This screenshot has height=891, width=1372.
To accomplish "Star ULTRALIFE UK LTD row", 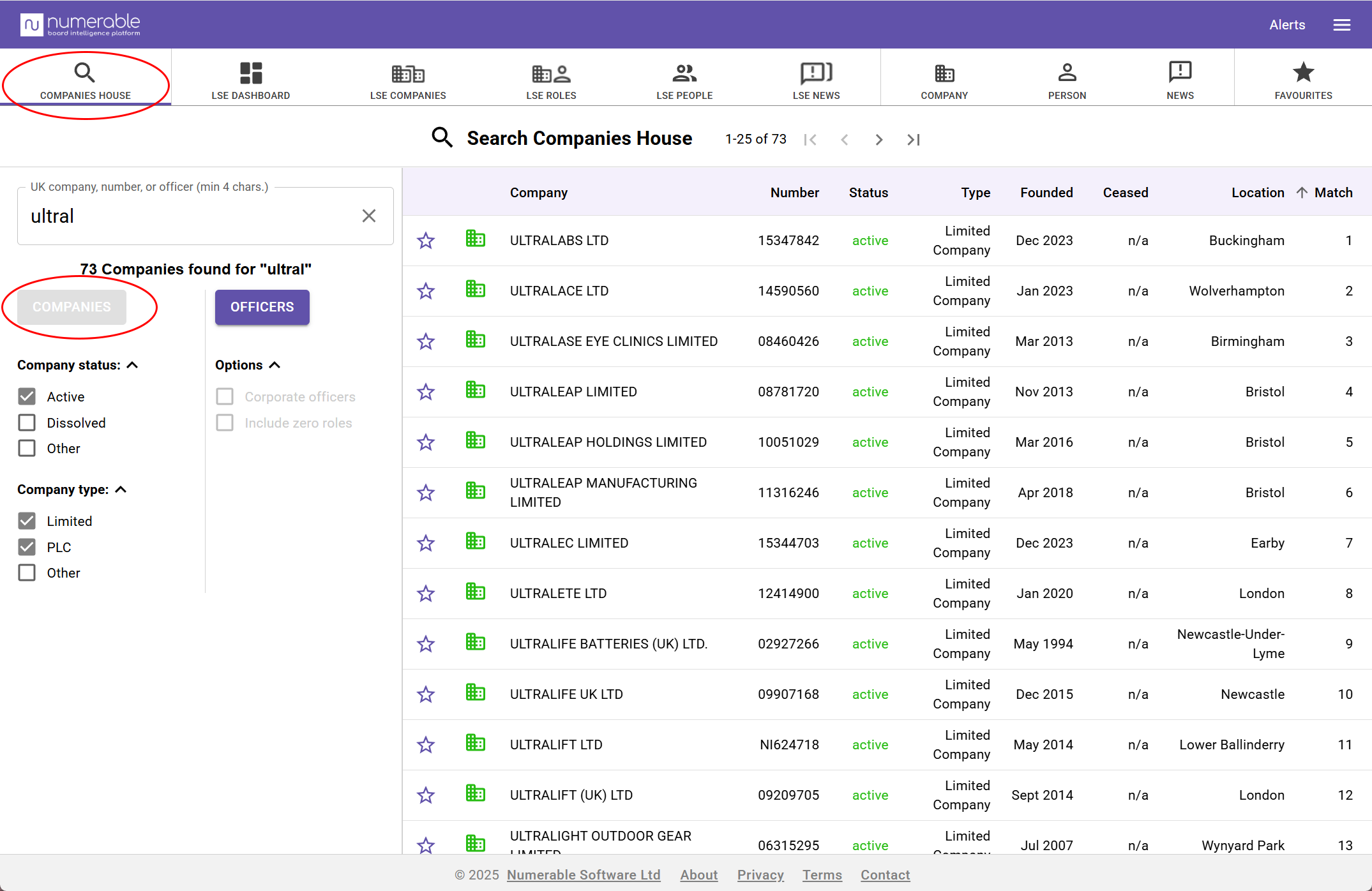I will coord(426,694).
